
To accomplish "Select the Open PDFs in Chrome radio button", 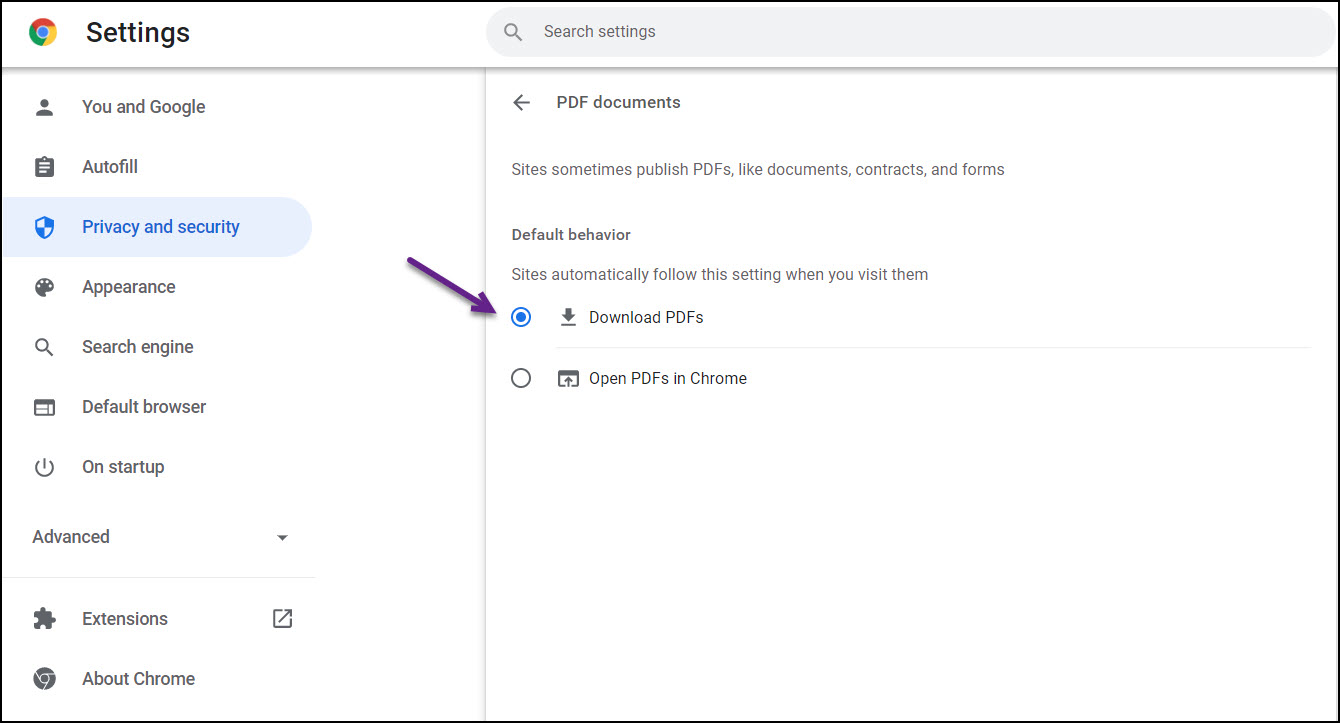I will [x=521, y=378].
